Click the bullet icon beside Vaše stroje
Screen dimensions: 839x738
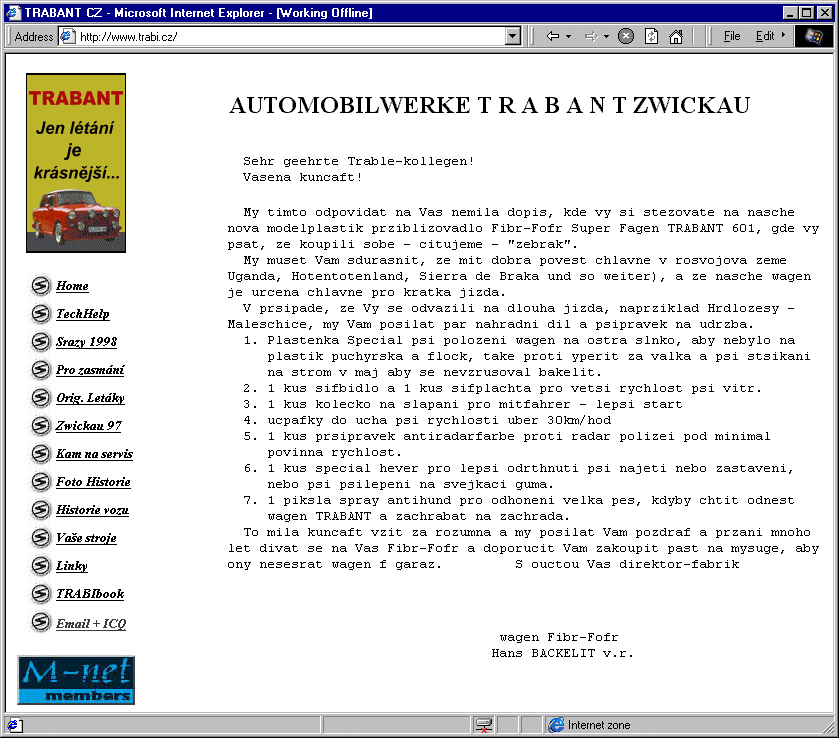pos(41,537)
